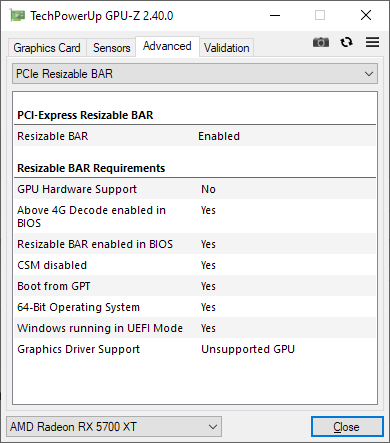Select the CSM disabled row
390x443 pixels.
pos(195,265)
